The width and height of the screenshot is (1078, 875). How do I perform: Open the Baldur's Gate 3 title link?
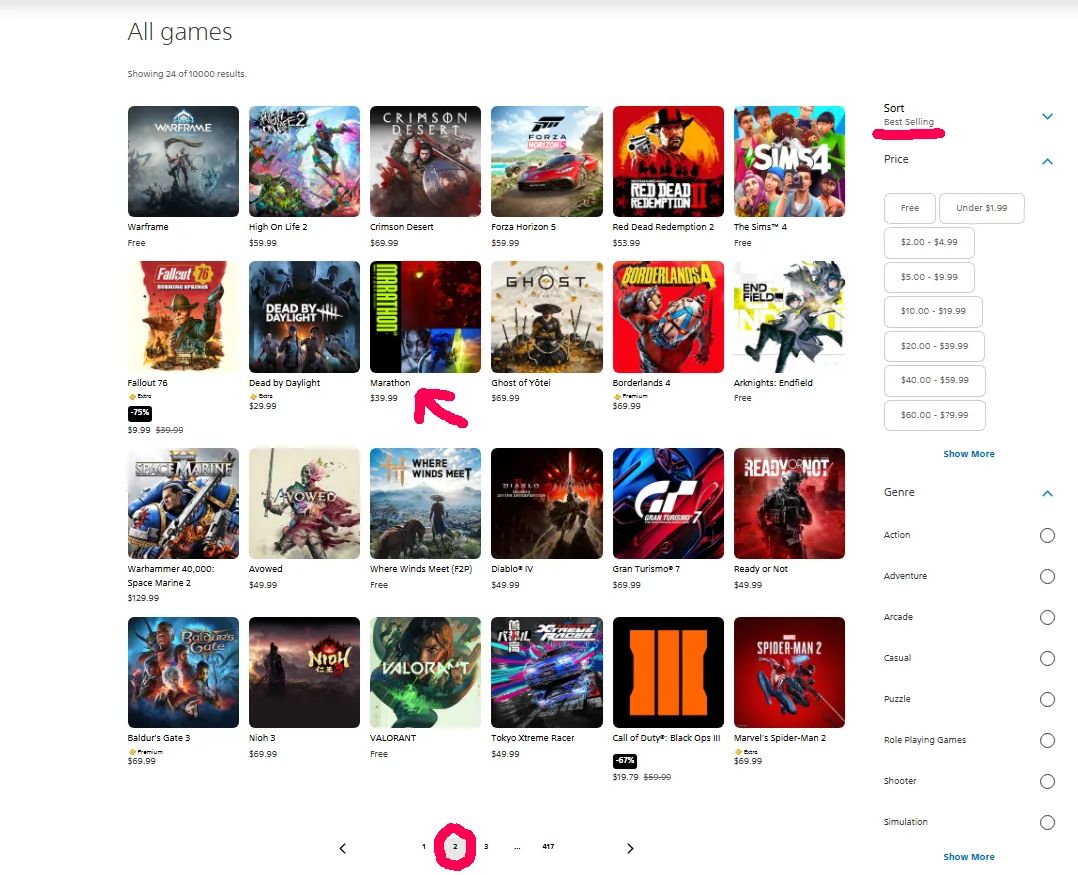click(159, 738)
